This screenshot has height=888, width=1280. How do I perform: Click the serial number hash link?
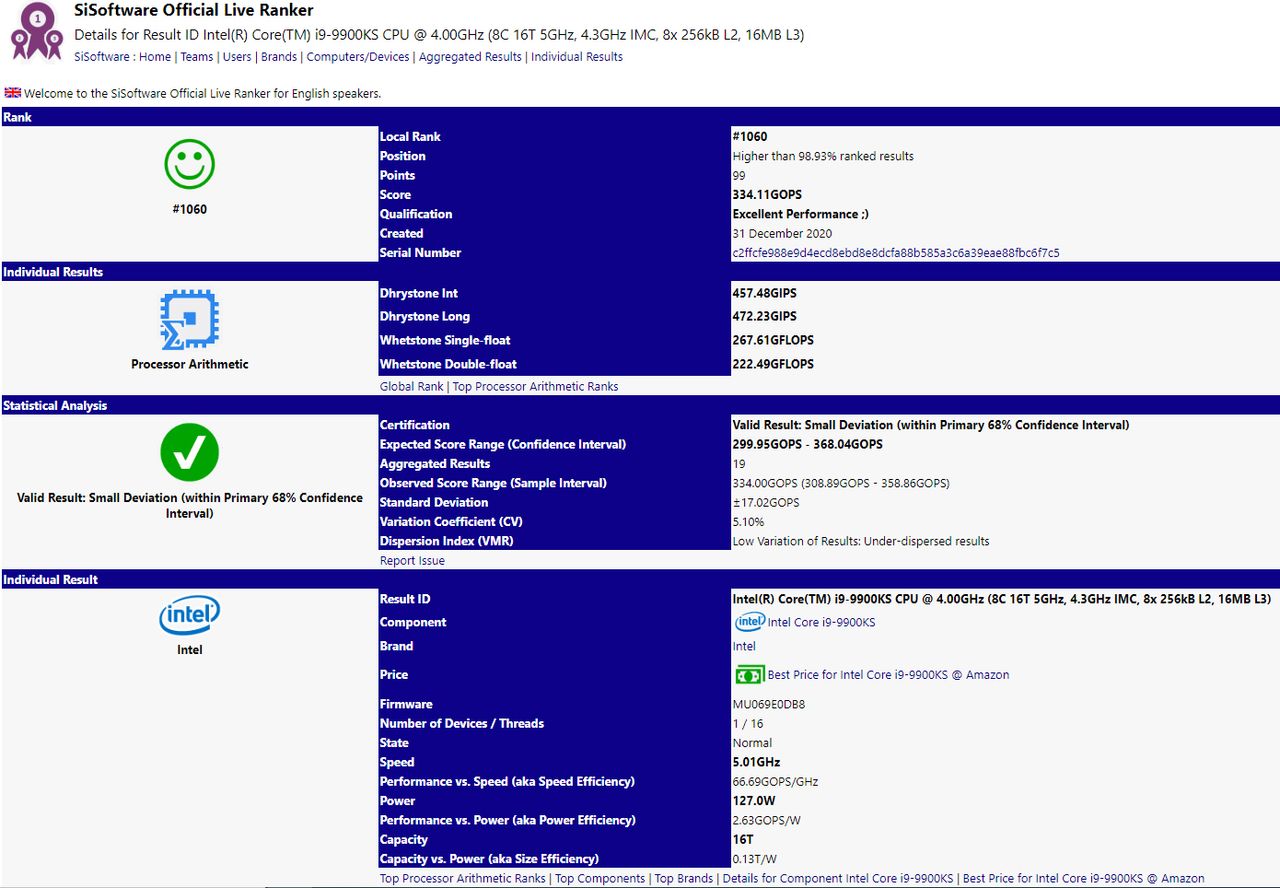[896, 253]
